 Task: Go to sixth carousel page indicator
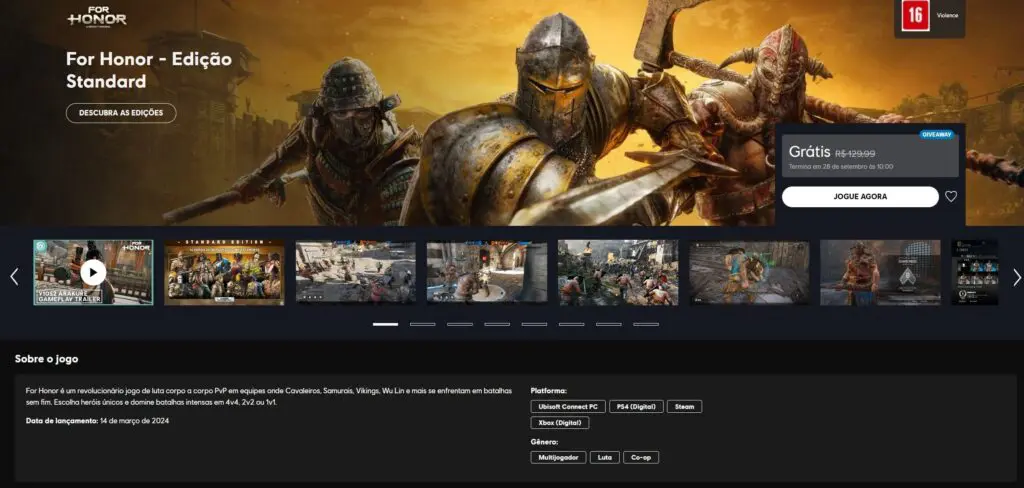click(x=571, y=324)
